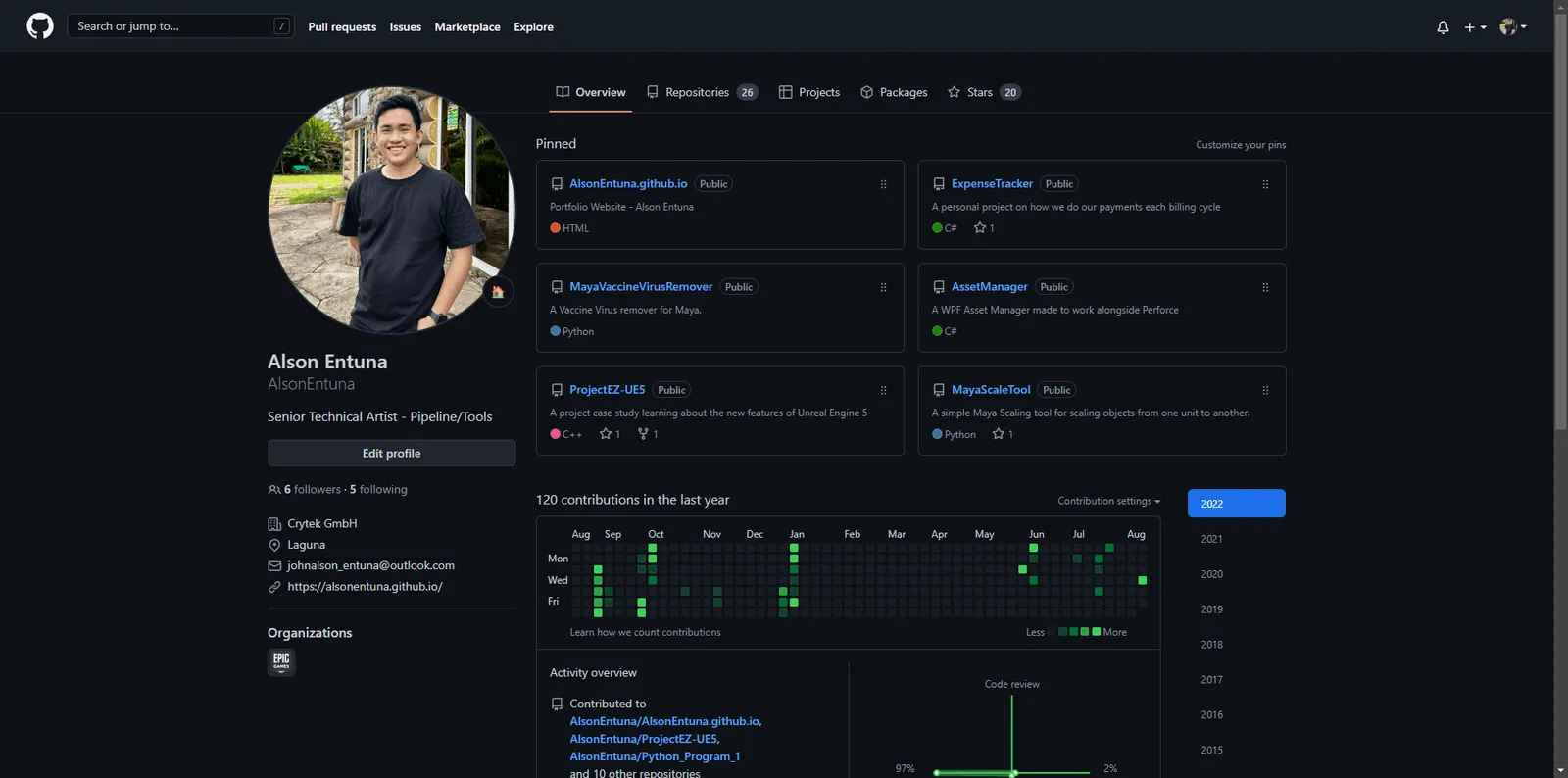The width and height of the screenshot is (1568, 778).
Task: Click drag handle on MayaVaccineVirusRemover pin
Action: [883, 287]
